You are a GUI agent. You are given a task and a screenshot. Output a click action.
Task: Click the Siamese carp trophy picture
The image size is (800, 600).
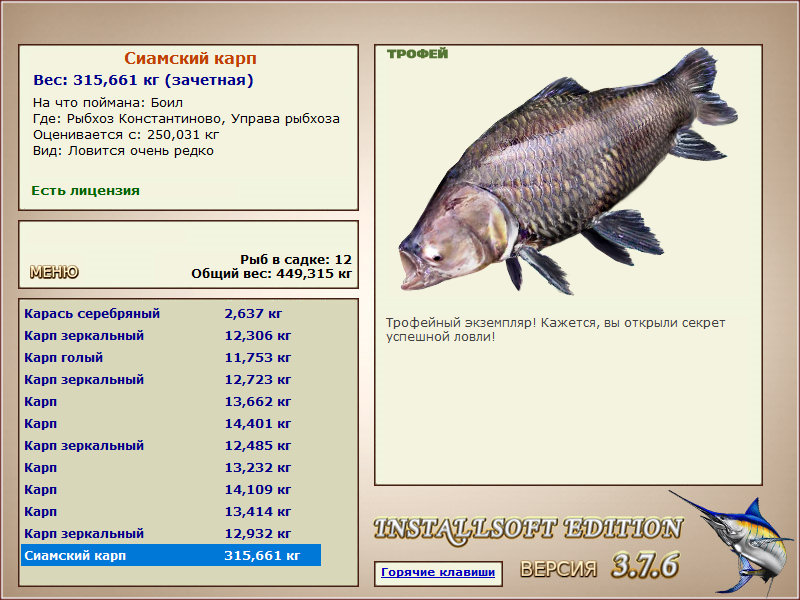(x=567, y=171)
